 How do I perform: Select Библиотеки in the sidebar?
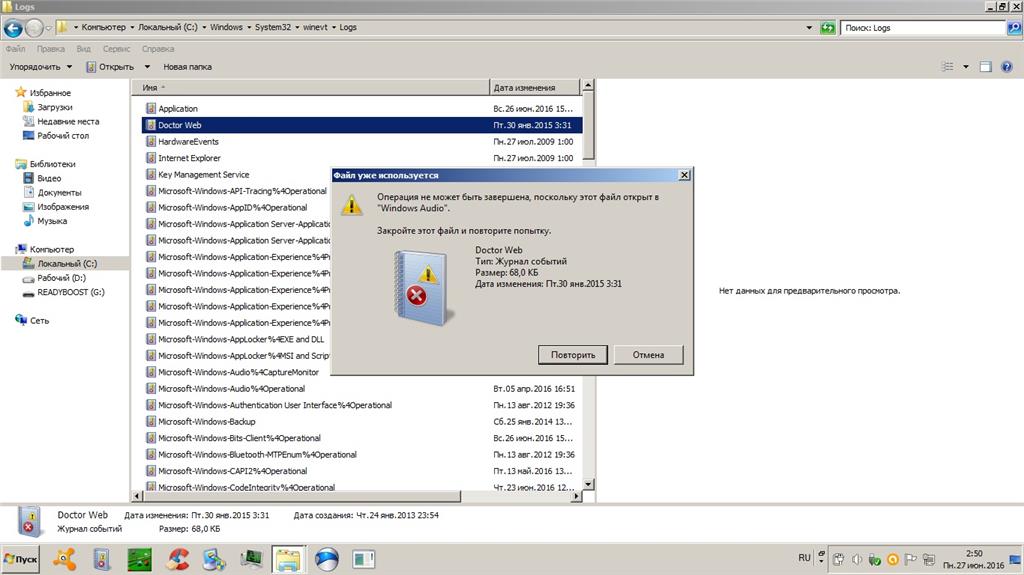(52, 164)
